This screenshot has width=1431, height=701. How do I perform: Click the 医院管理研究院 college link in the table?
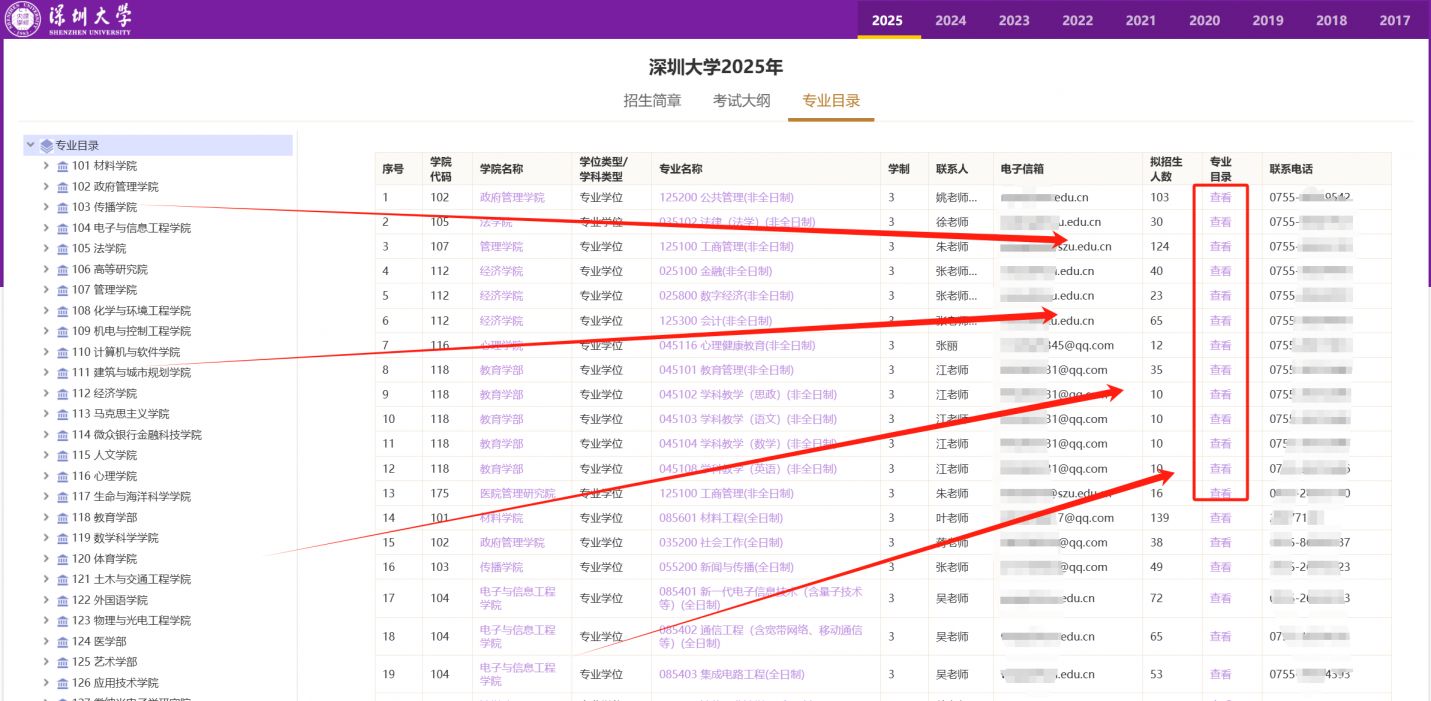(517, 493)
